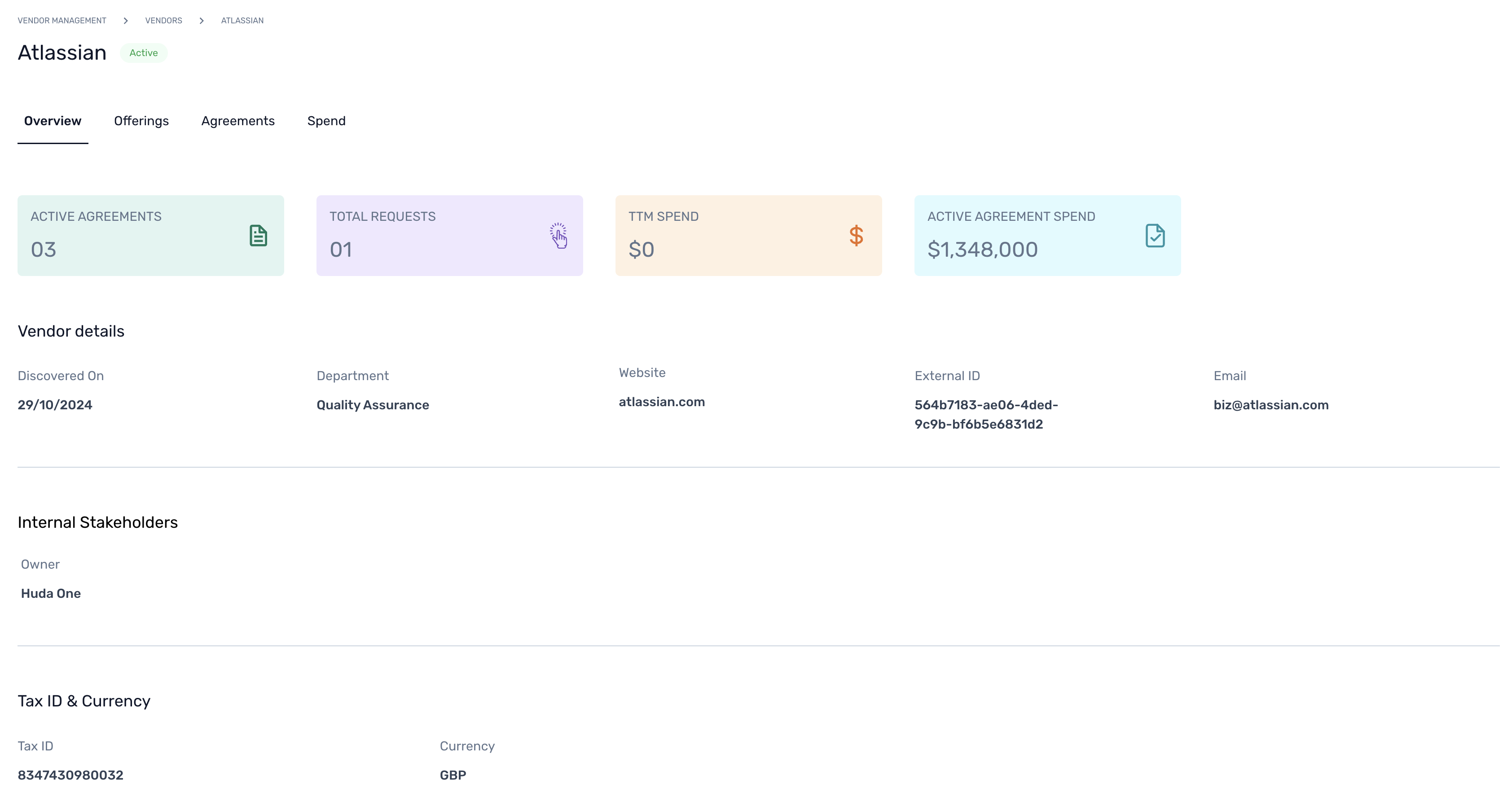Click the document icon in Active Agreements card
The image size is (1512, 798).
point(258,236)
